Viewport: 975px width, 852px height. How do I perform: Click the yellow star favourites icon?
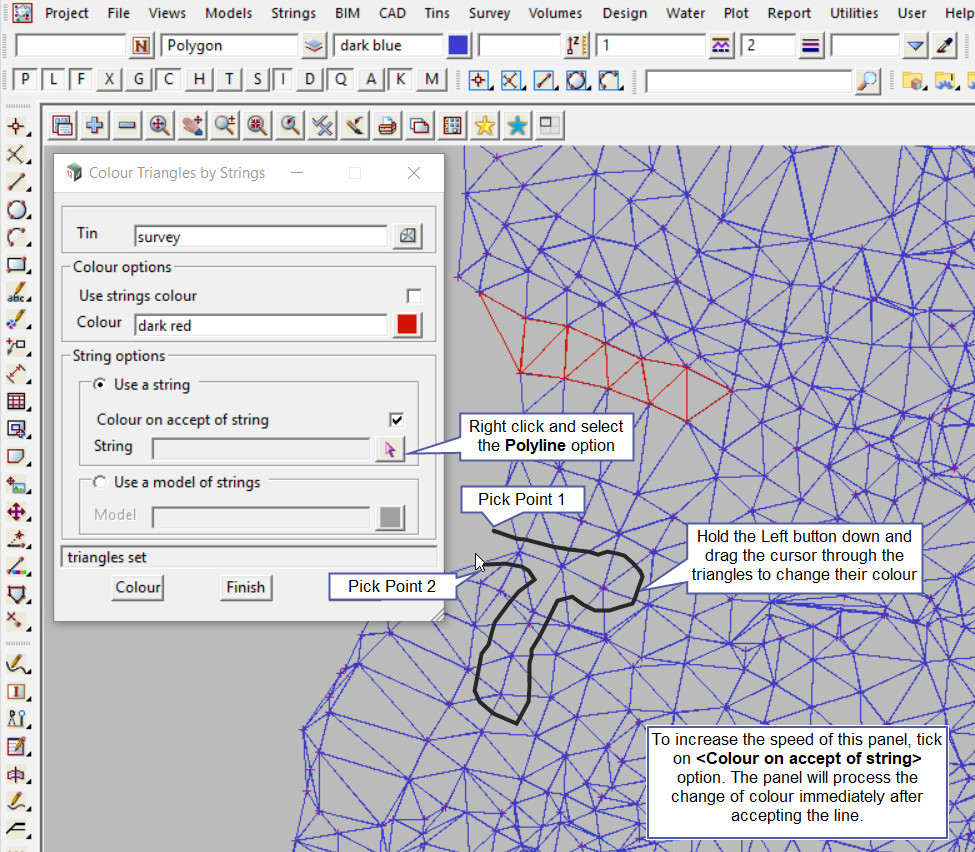484,125
